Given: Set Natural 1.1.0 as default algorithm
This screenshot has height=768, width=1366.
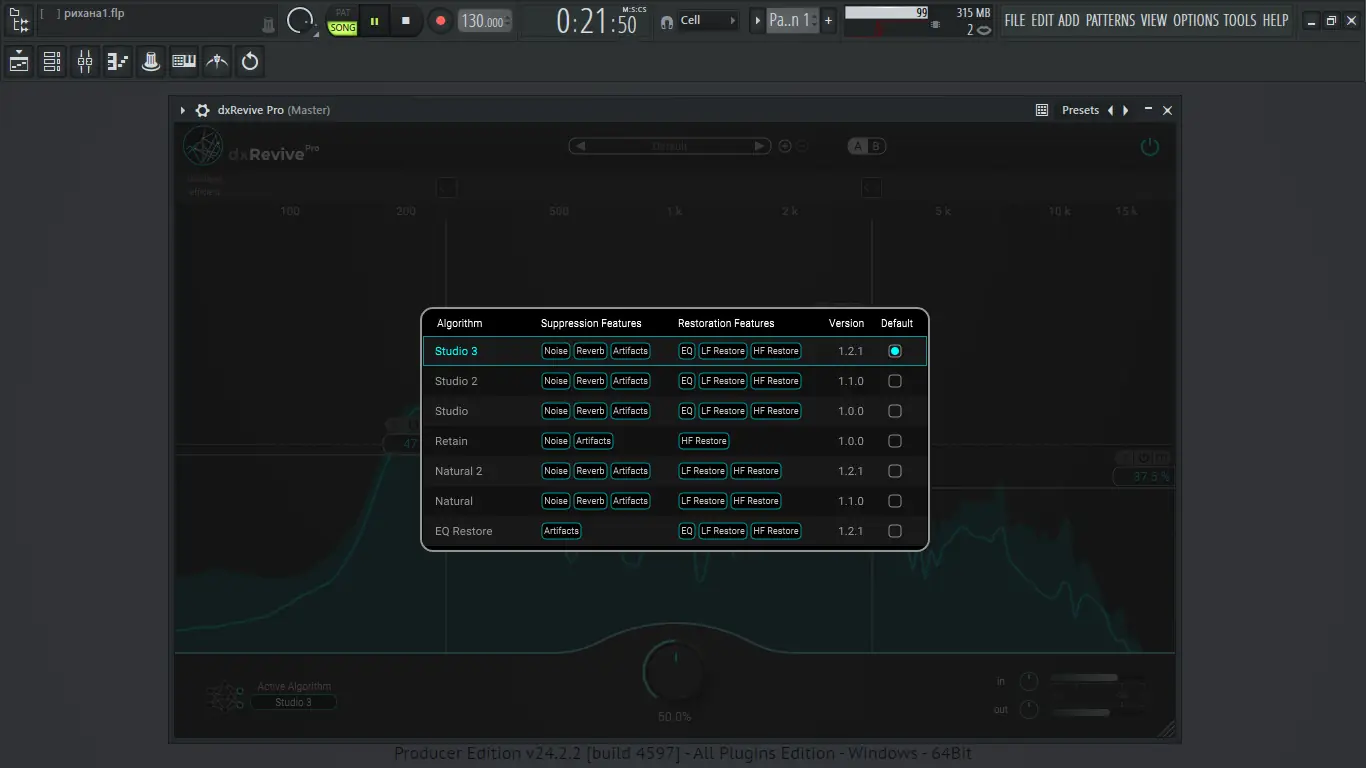Looking at the screenshot, I should (x=895, y=501).
